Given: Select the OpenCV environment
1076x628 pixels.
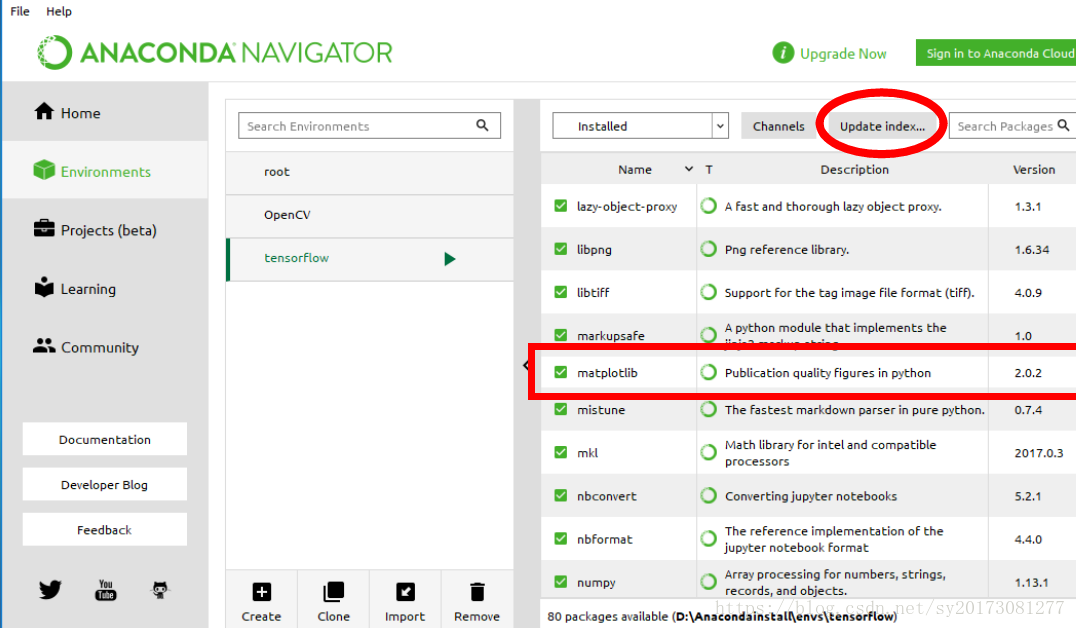Looking at the screenshot, I should pos(370,216).
